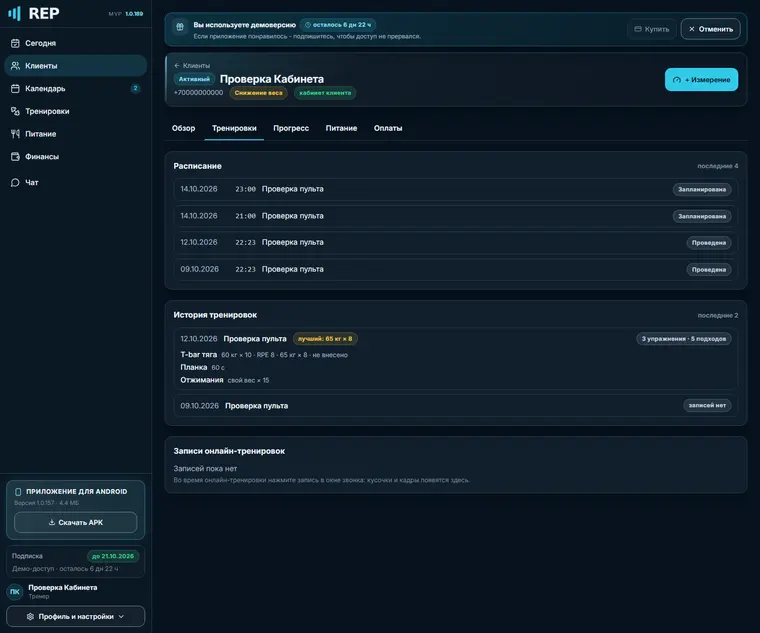
Task: Click gear icon in Профиль и настройки
Action: coord(30,617)
